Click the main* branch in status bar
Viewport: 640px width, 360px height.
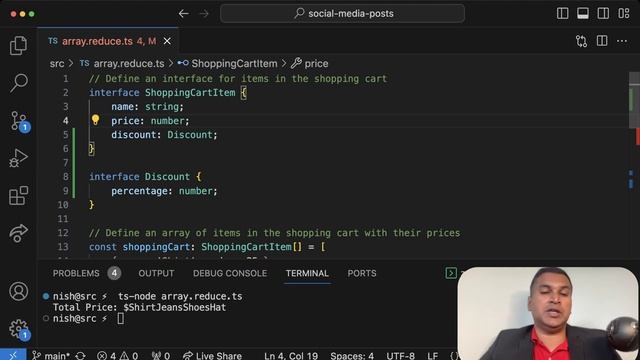pyautogui.click(x=51, y=356)
